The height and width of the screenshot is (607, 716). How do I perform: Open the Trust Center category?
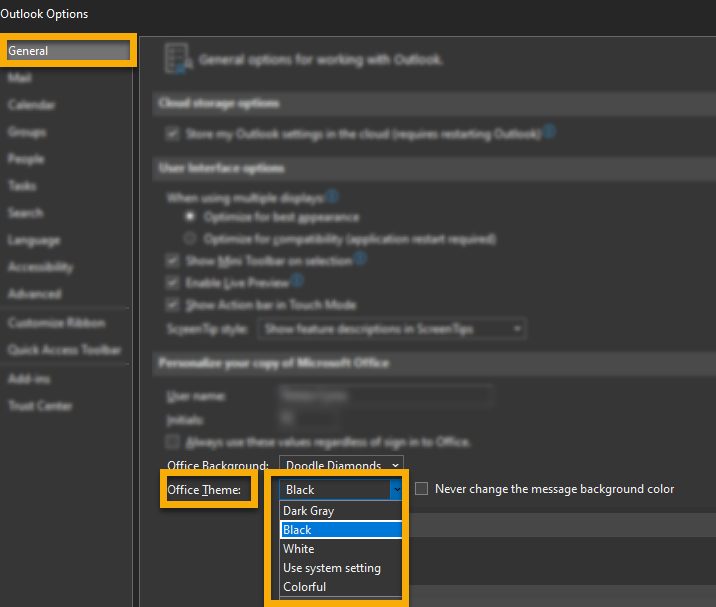tap(40, 406)
